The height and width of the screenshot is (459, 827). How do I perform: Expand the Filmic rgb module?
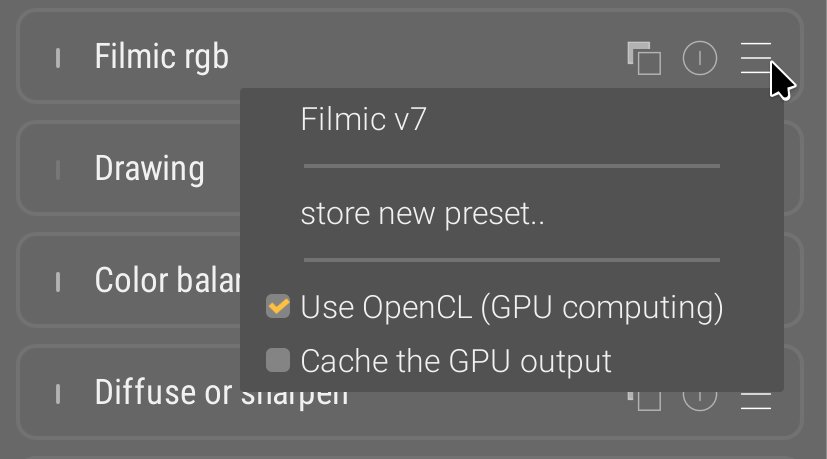[162, 57]
